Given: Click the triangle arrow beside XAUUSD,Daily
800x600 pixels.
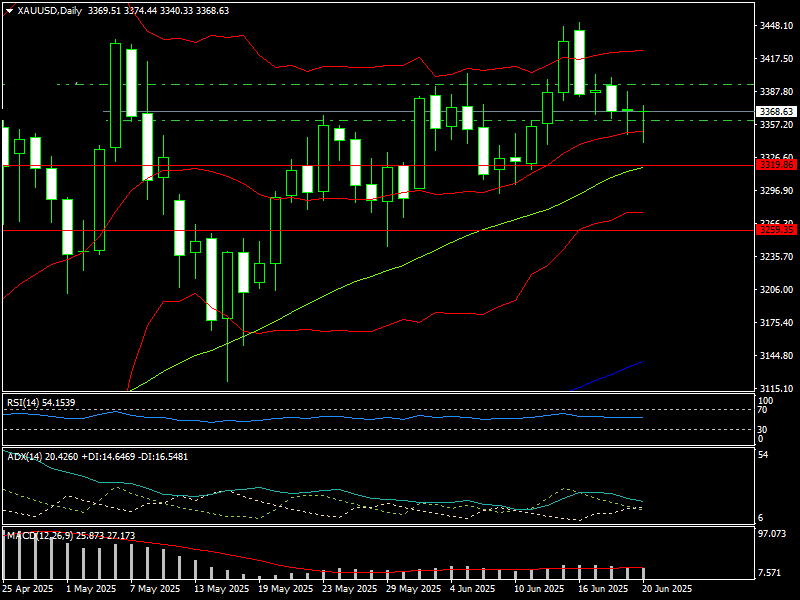Looking at the screenshot, I should [9, 11].
